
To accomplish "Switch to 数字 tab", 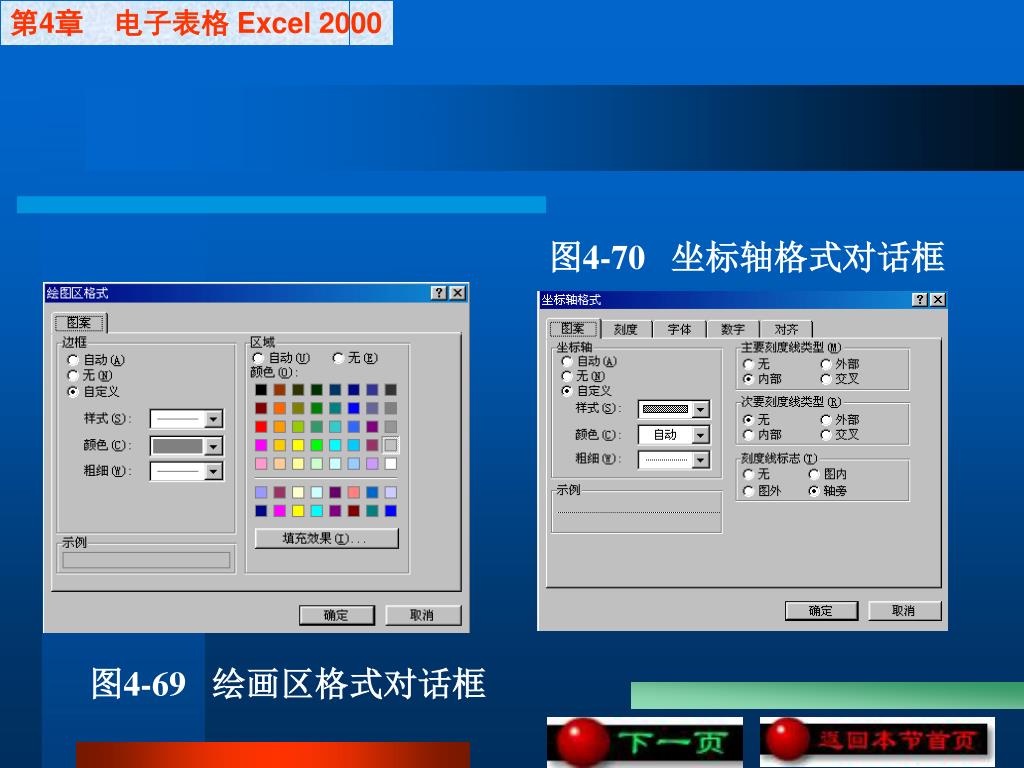I will pos(733,329).
